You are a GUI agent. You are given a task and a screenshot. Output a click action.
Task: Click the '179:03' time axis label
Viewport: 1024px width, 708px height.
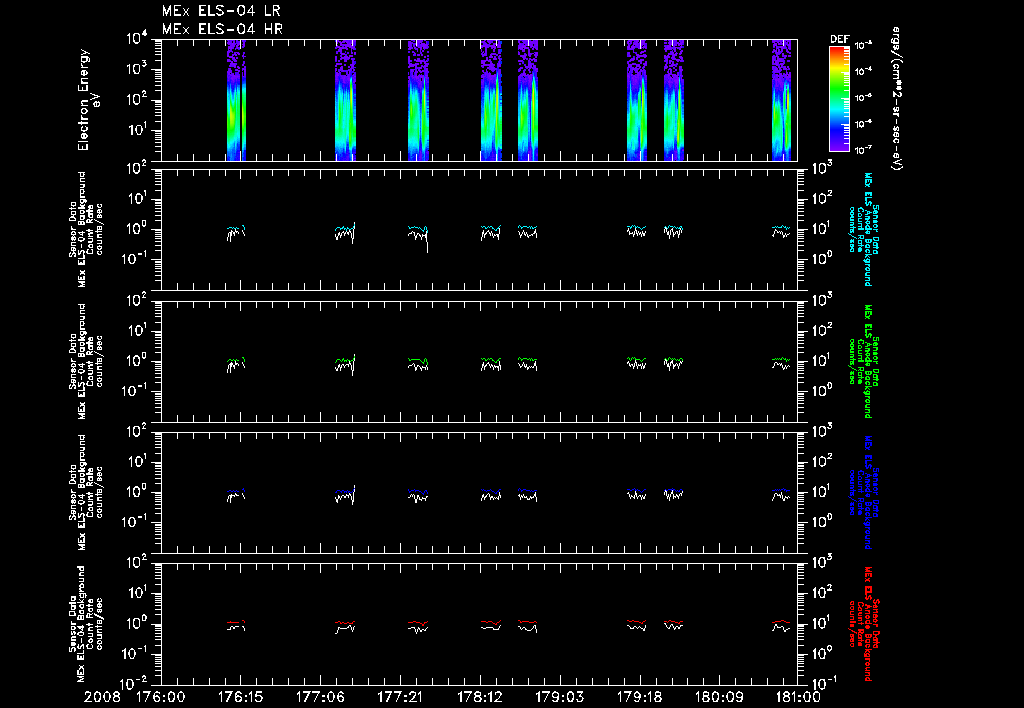tap(559, 697)
